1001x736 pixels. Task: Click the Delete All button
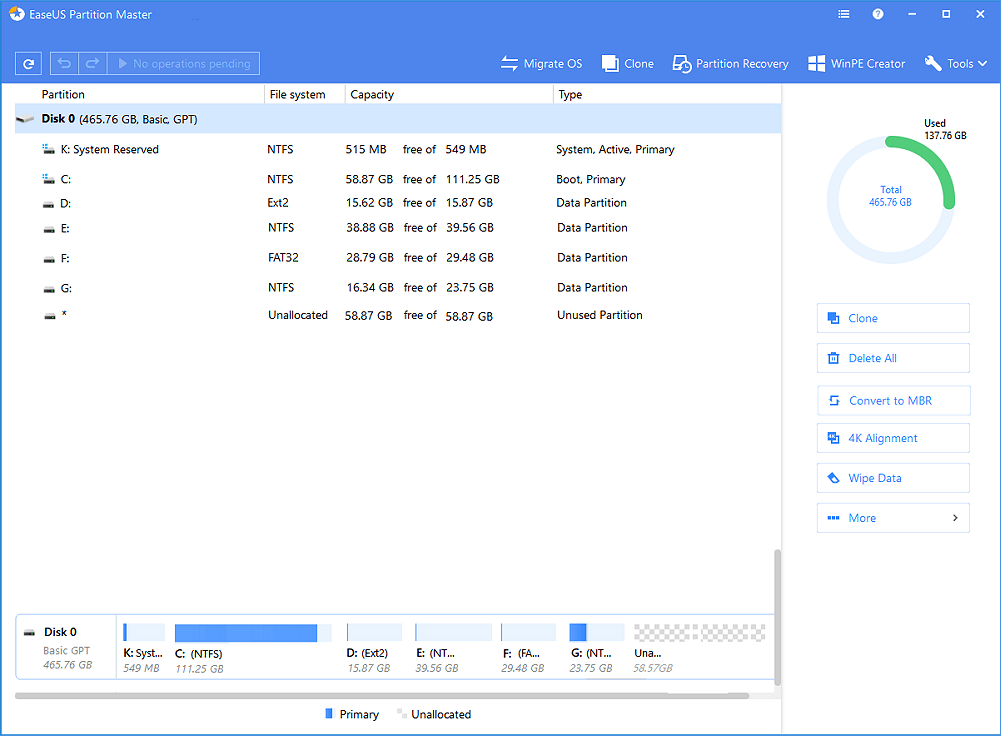(892, 357)
